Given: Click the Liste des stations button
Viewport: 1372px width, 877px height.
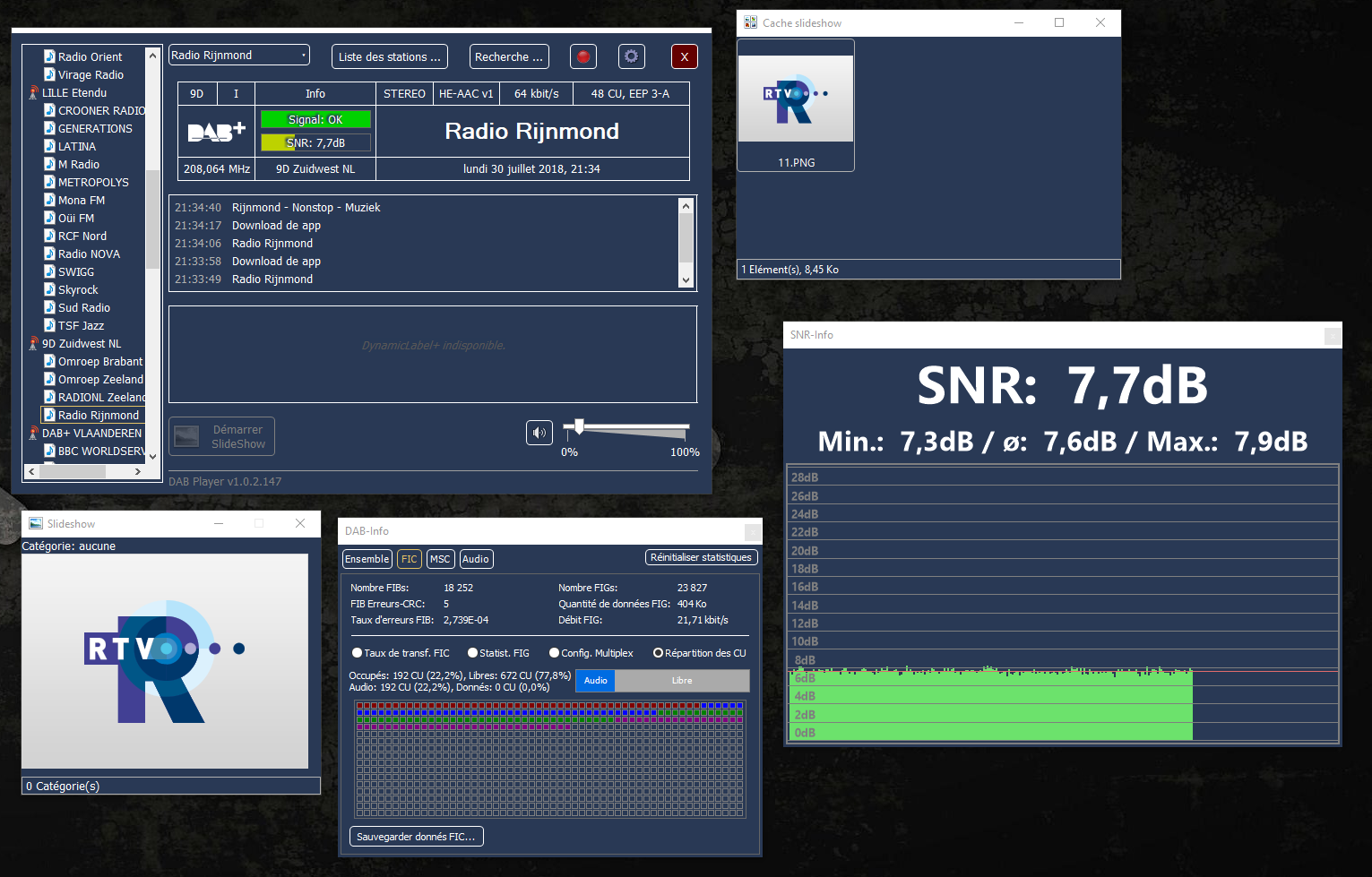Looking at the screenshot, I should point(389,56).
